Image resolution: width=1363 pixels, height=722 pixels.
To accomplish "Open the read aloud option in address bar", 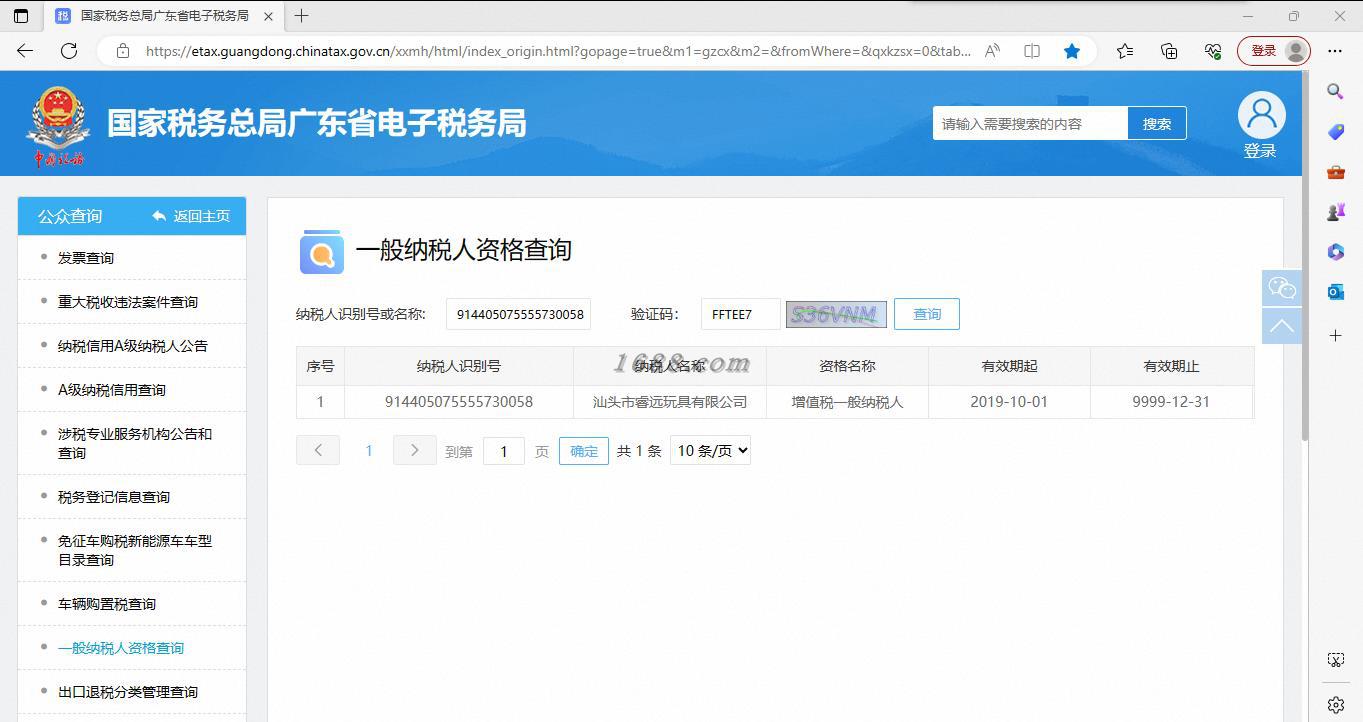I will [992, 51].
